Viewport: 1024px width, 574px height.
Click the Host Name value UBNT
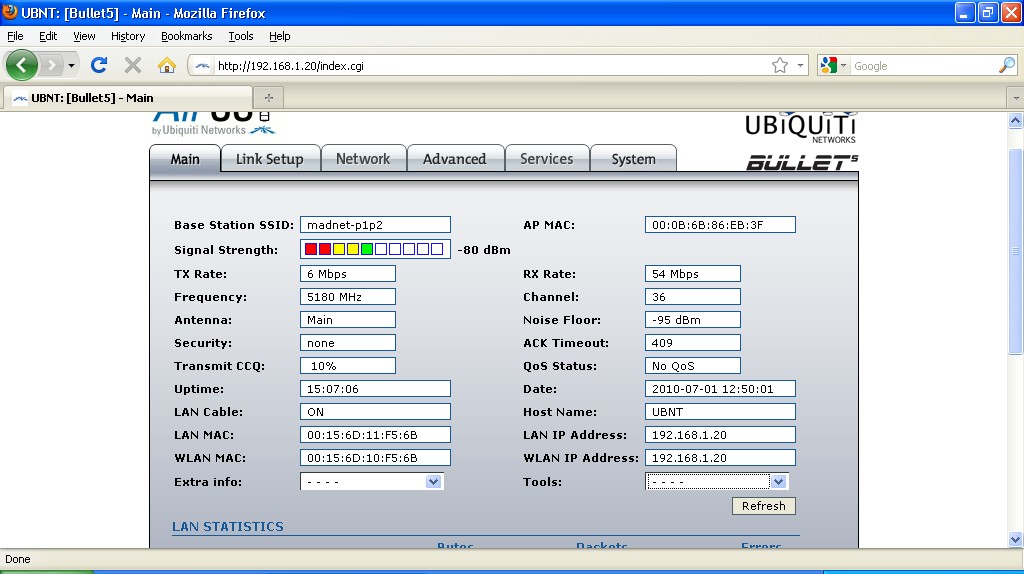[720, 412]
